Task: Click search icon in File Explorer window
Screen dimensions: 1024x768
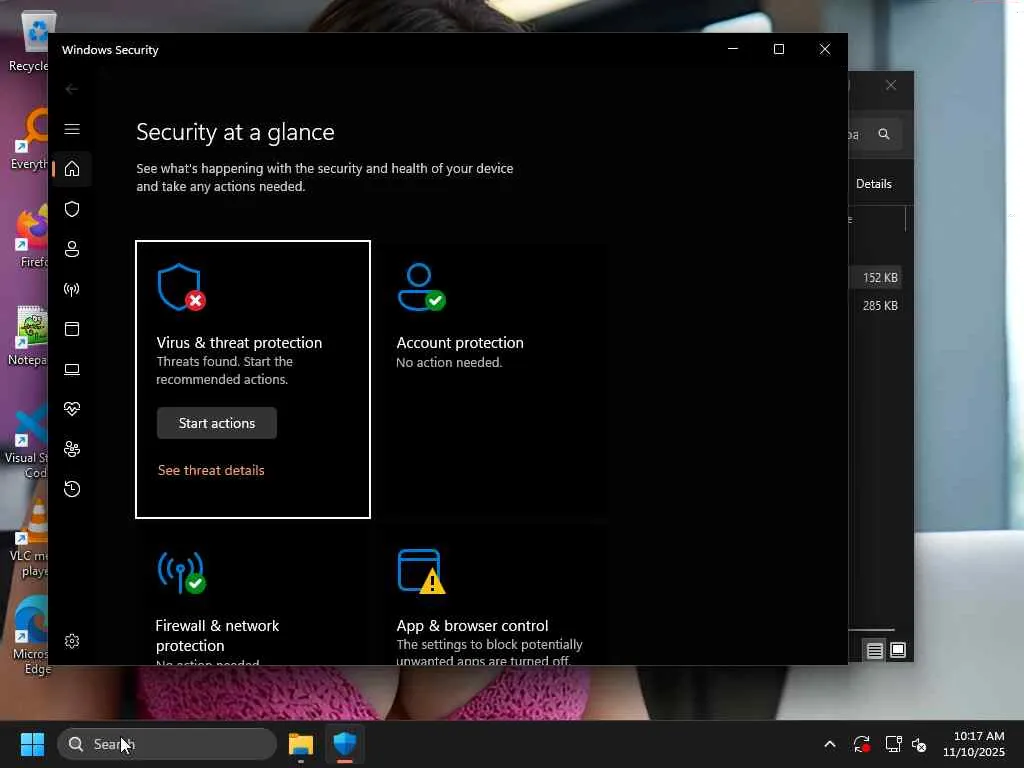Action: point(884,134)
